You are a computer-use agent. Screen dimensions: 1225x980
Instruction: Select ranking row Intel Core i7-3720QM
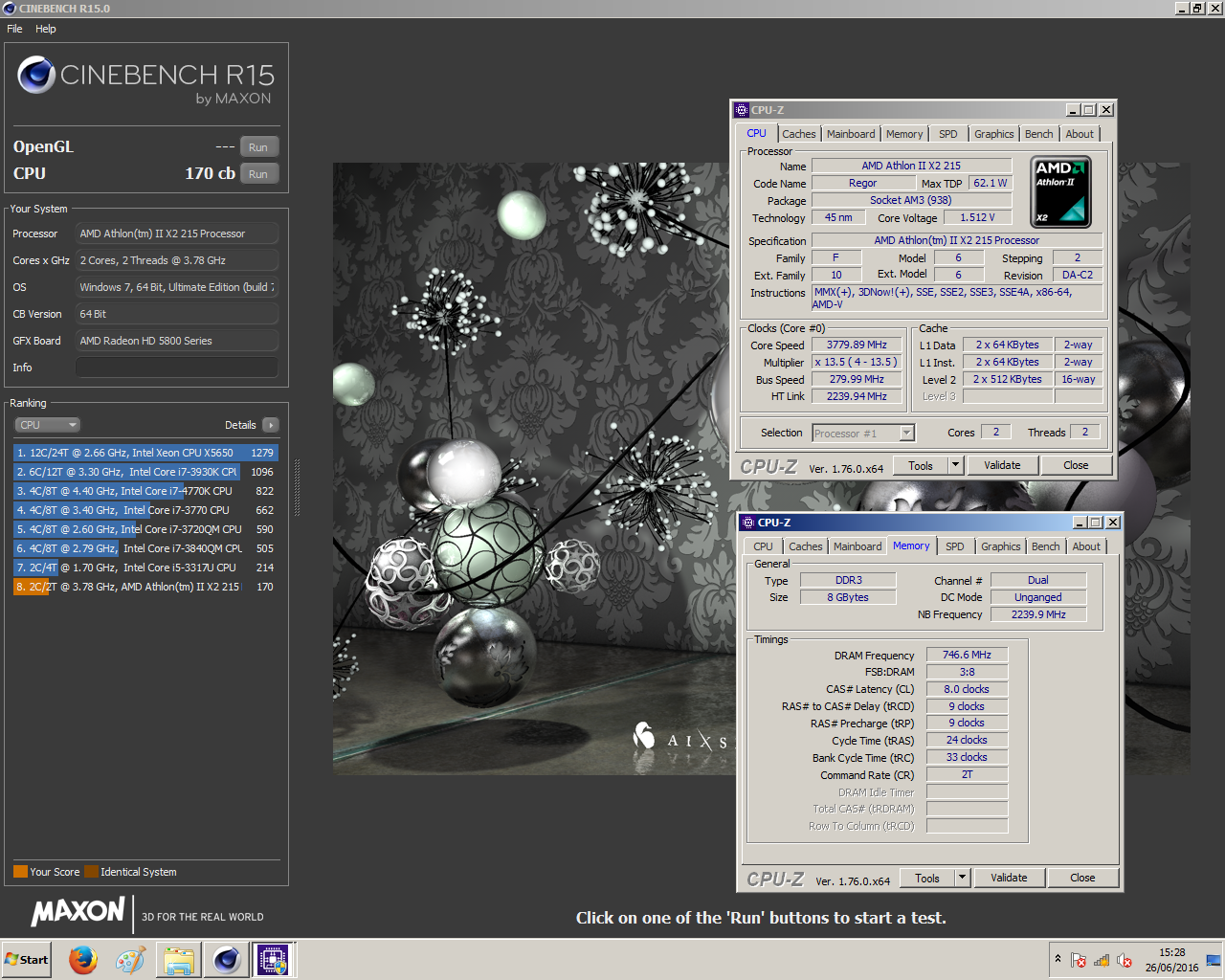pos(145,529)
